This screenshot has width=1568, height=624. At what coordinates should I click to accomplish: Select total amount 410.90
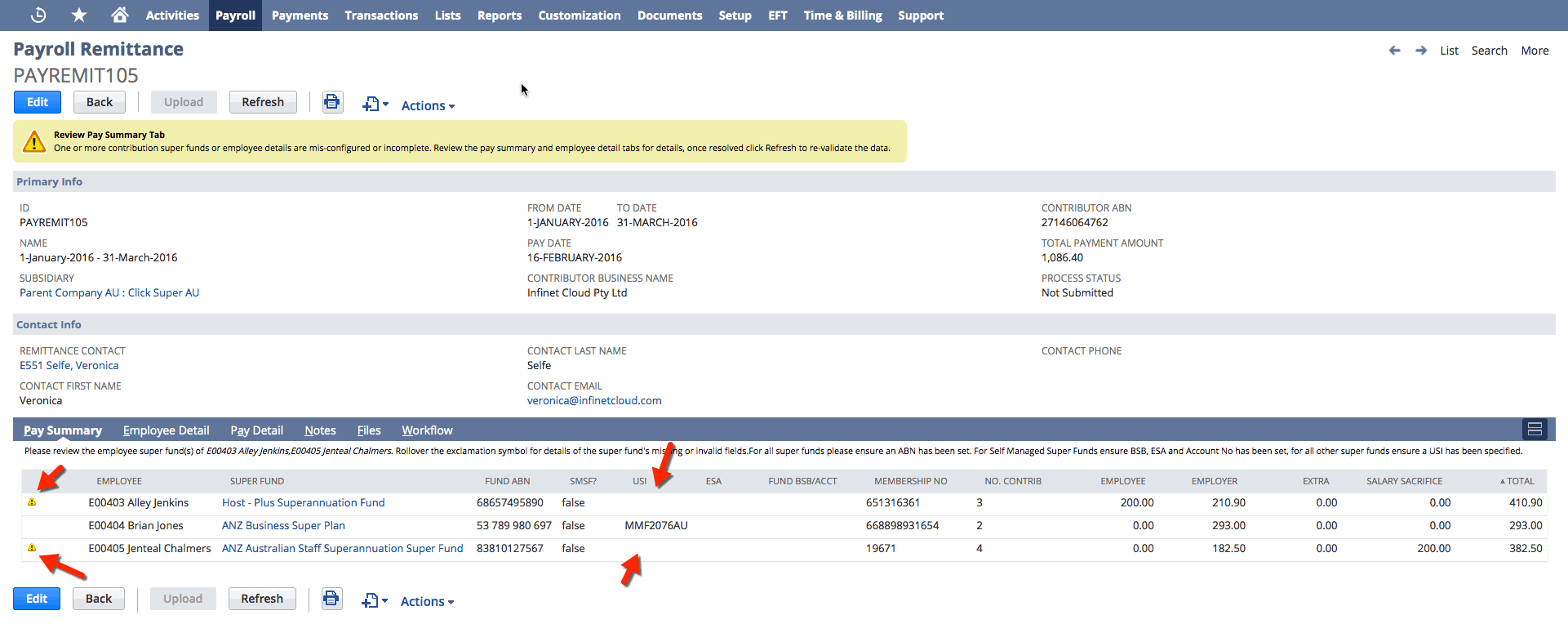(x=1526, y=502)
